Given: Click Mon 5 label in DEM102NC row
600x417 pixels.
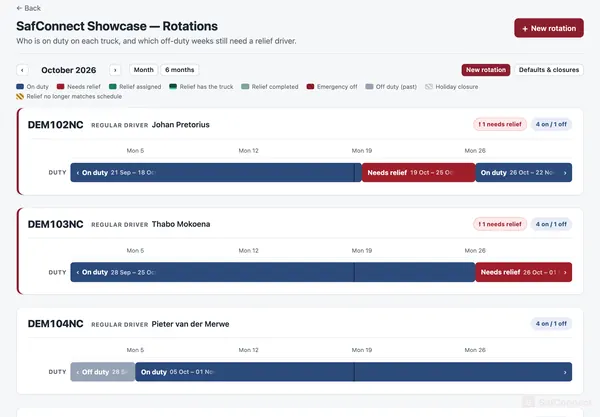Looking at the screenshot, I should click(135, 151).
